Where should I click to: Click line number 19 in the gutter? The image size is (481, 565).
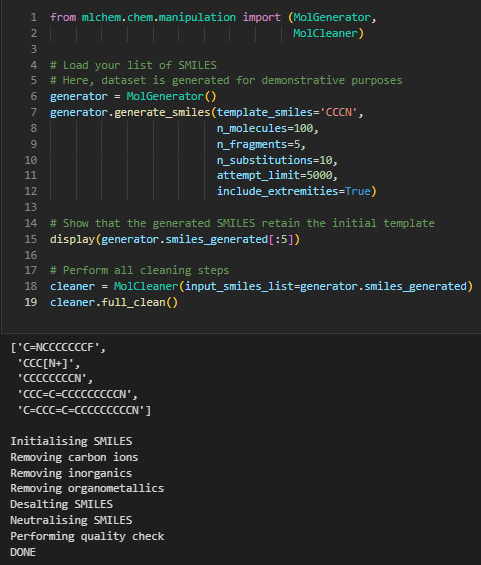pyautogui.click(x=31, y=302)
